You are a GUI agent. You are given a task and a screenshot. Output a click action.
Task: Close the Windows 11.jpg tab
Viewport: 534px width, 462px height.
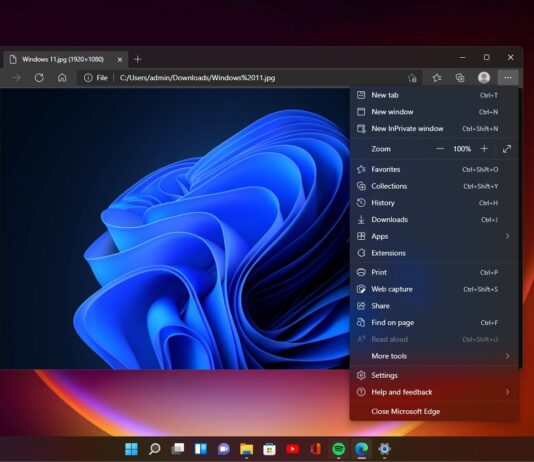(120, 60)
